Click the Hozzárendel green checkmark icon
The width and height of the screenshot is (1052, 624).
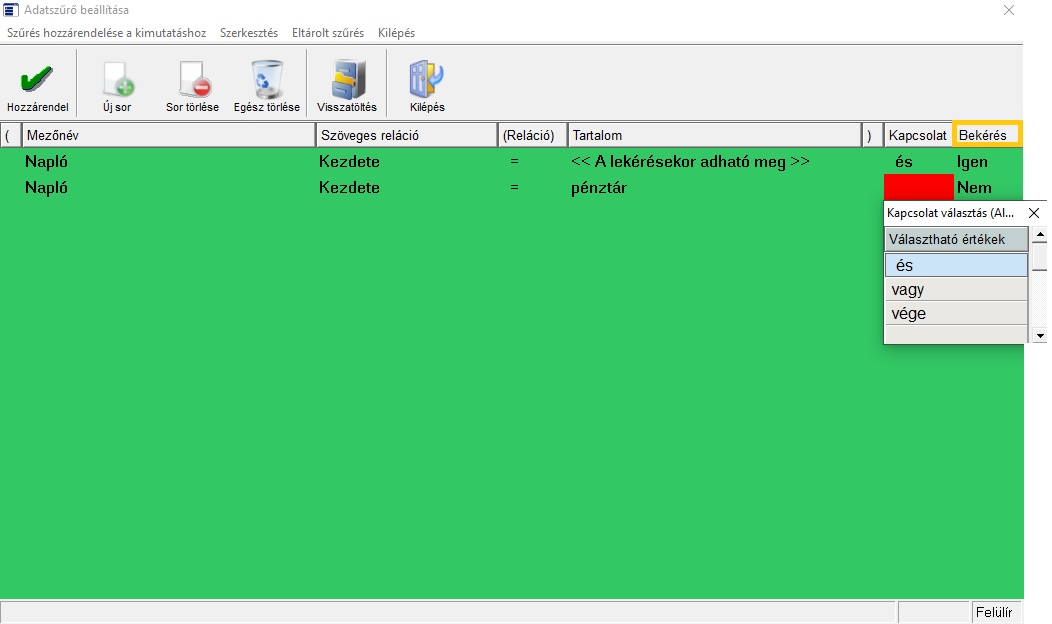pyautogui.click(x=37, y=80)
